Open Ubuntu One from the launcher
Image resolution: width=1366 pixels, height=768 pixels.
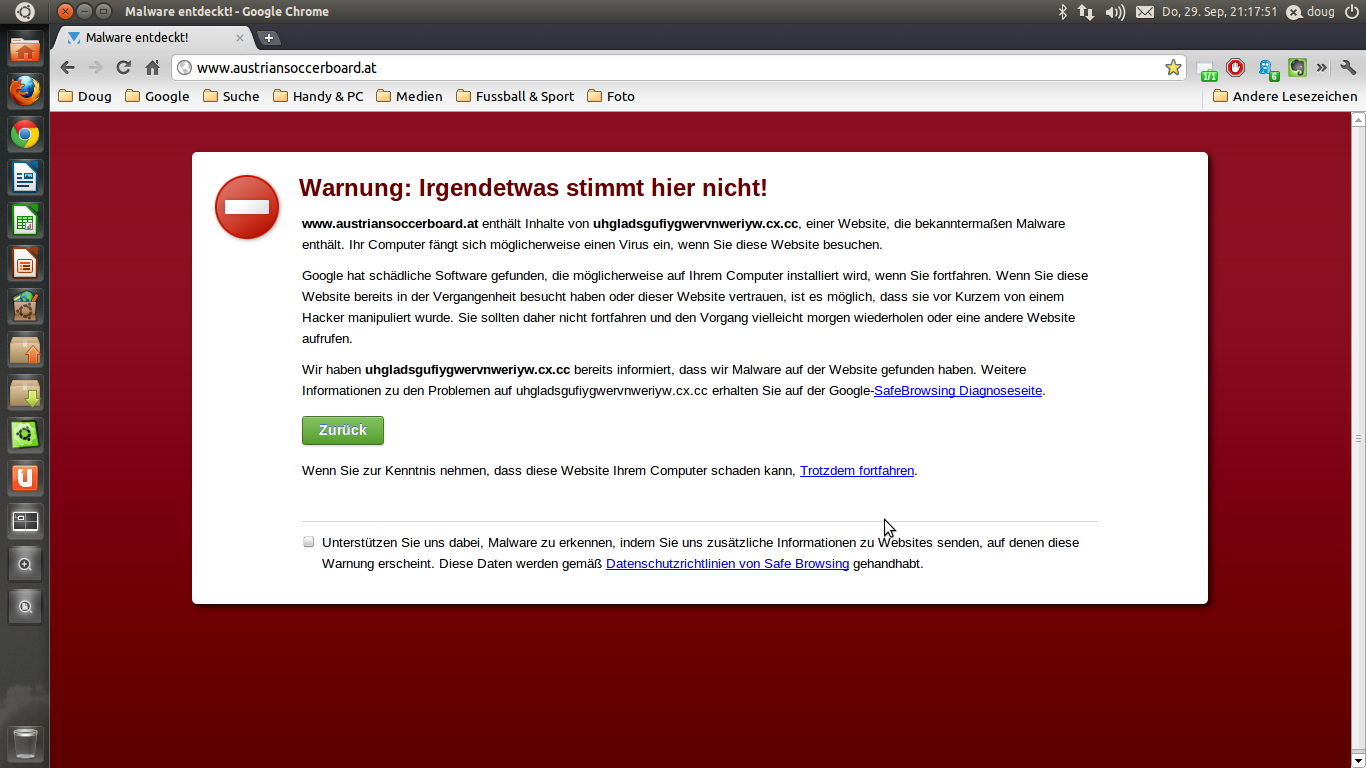[25, 478]
